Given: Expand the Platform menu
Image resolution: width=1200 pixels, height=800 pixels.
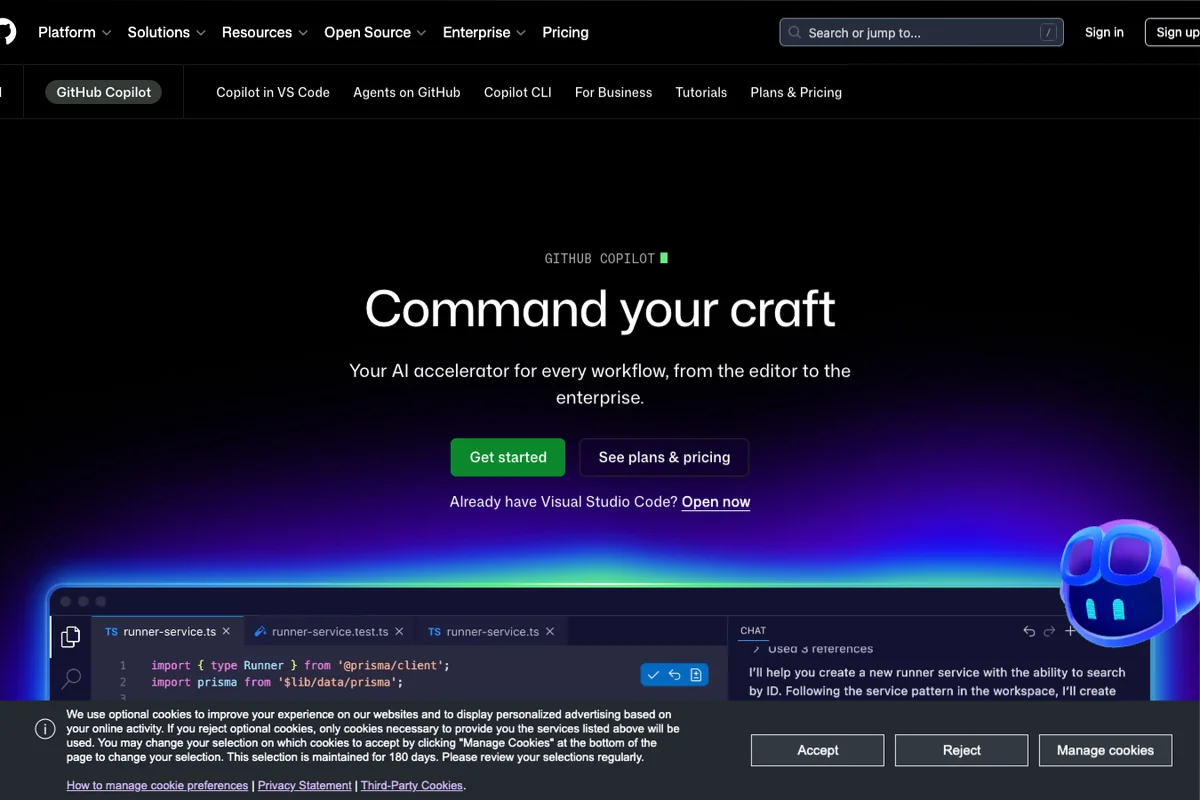Looking at the screenshot, I should tap(75, 32).
